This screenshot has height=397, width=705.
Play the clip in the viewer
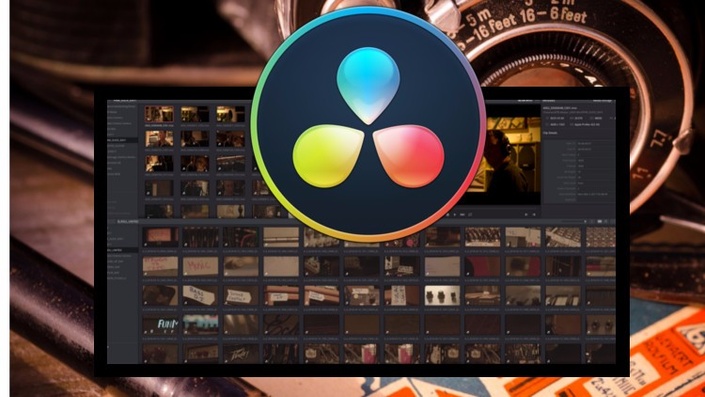pyautogui.click(x=455, y=214)
